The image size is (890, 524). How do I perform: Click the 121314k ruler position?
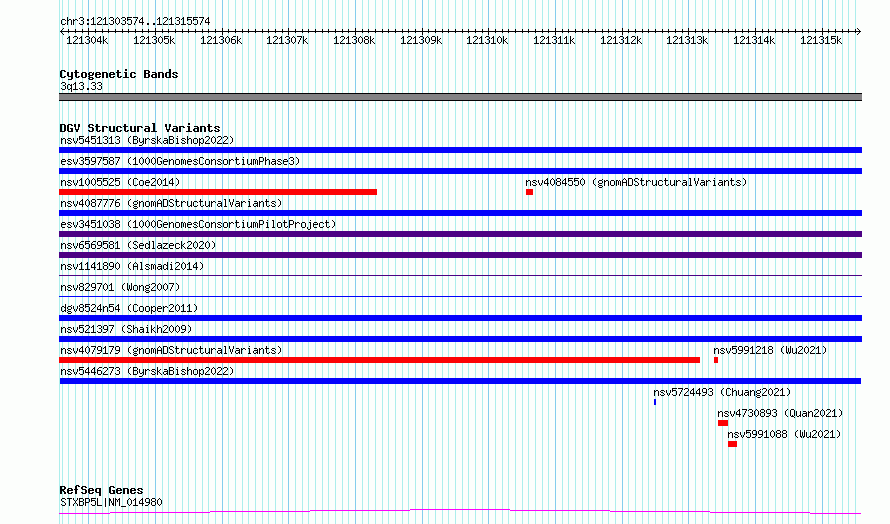(754, 40)
